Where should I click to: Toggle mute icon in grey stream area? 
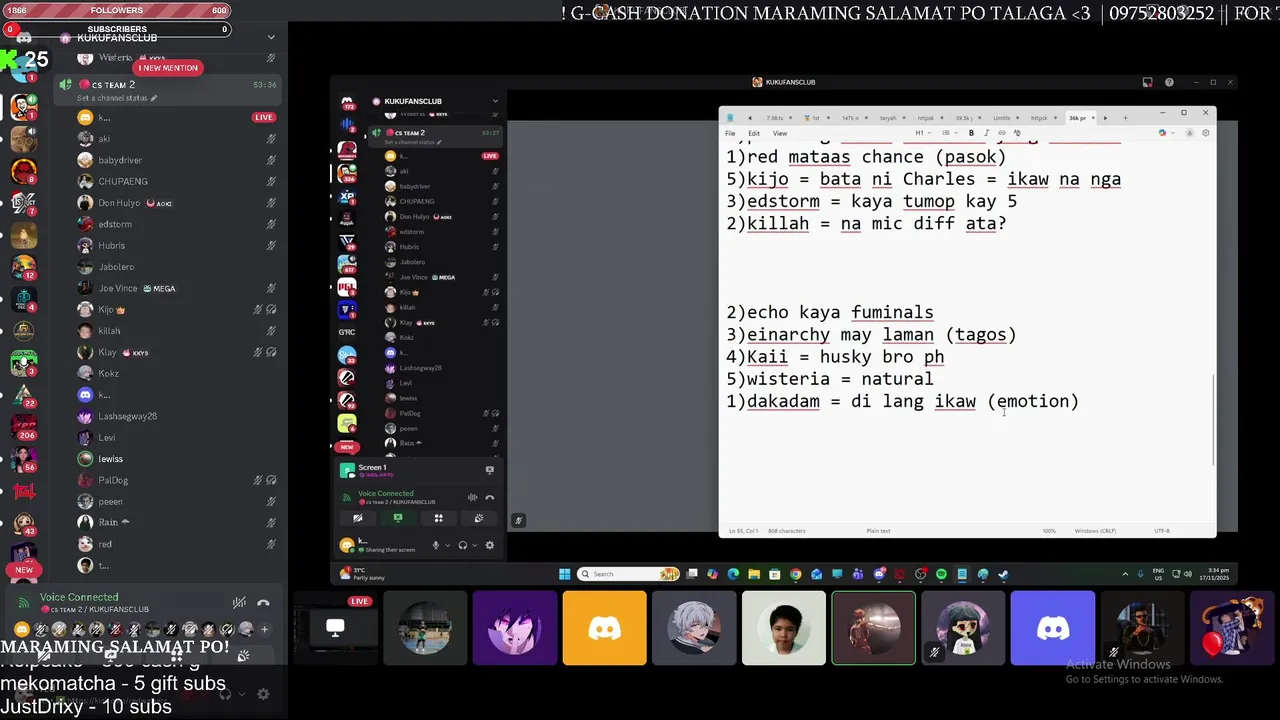tap(518, 520)
